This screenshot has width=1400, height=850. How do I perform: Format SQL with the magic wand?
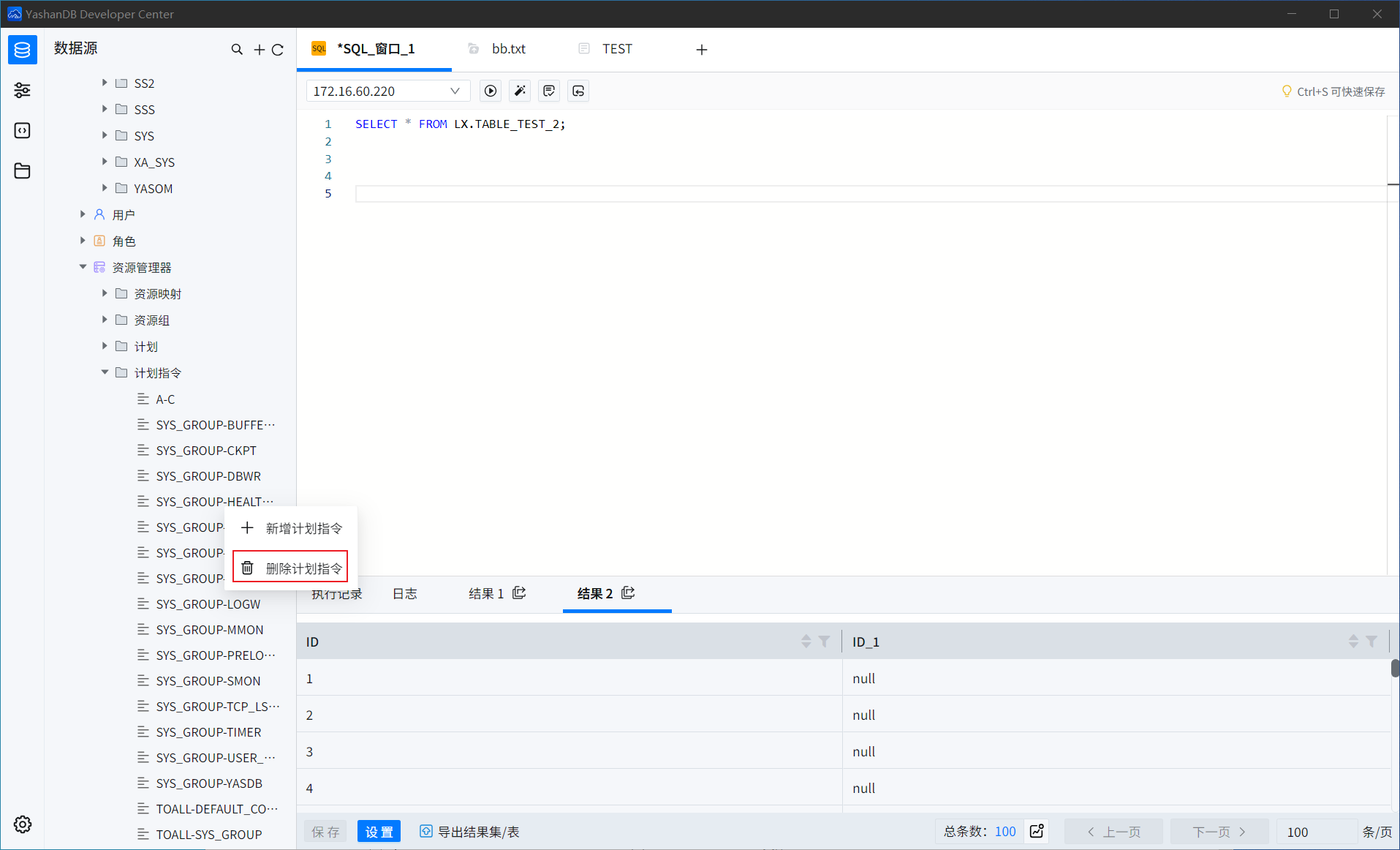pyautogui.click(x=520, y=91)
